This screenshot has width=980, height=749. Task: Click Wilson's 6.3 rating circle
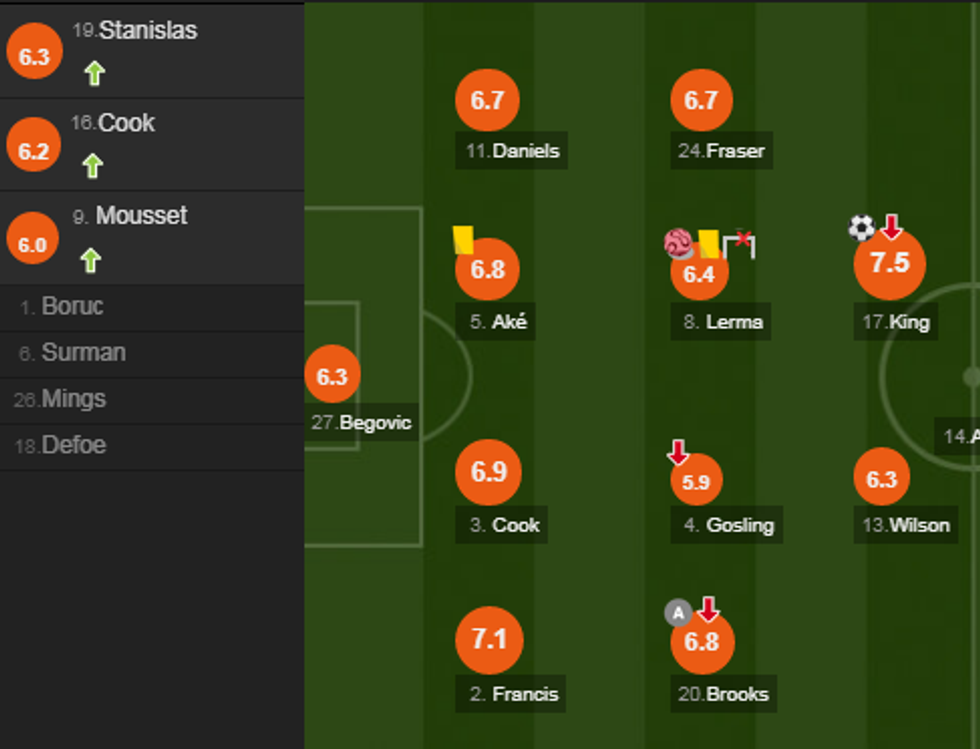point(881,479)
